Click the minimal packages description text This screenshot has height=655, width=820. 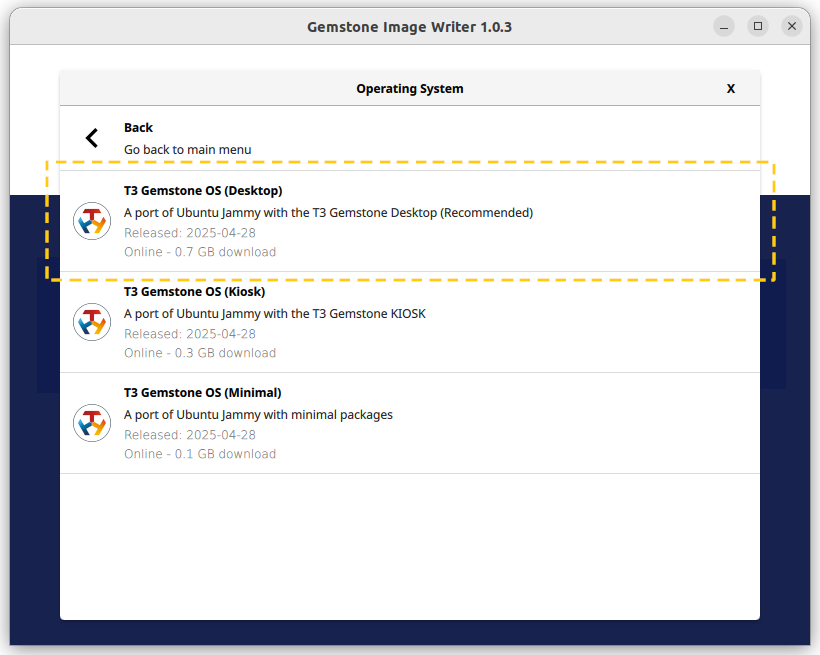point(258,415)
